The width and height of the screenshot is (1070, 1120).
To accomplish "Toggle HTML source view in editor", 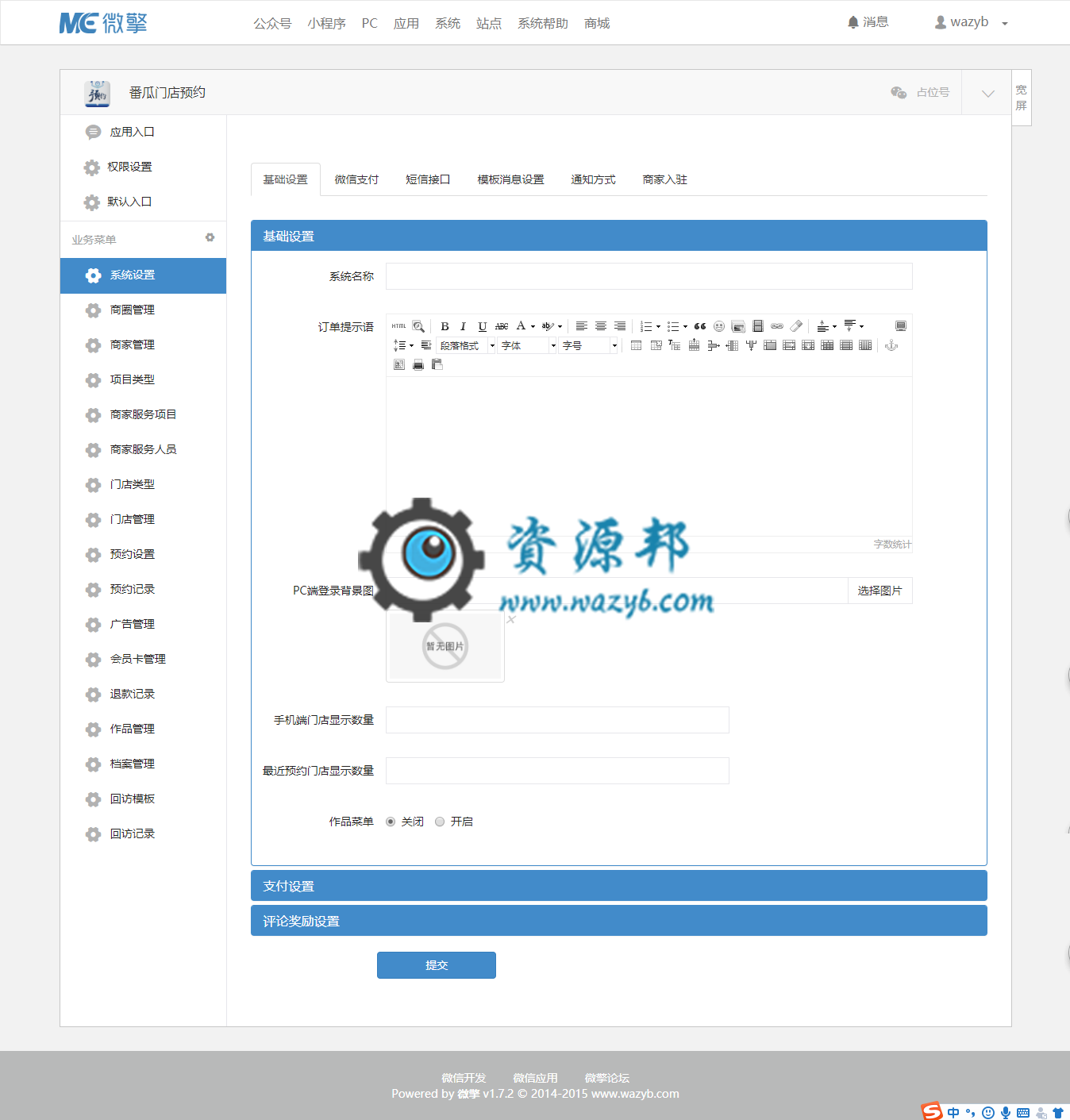I will [x=398, y=326].
